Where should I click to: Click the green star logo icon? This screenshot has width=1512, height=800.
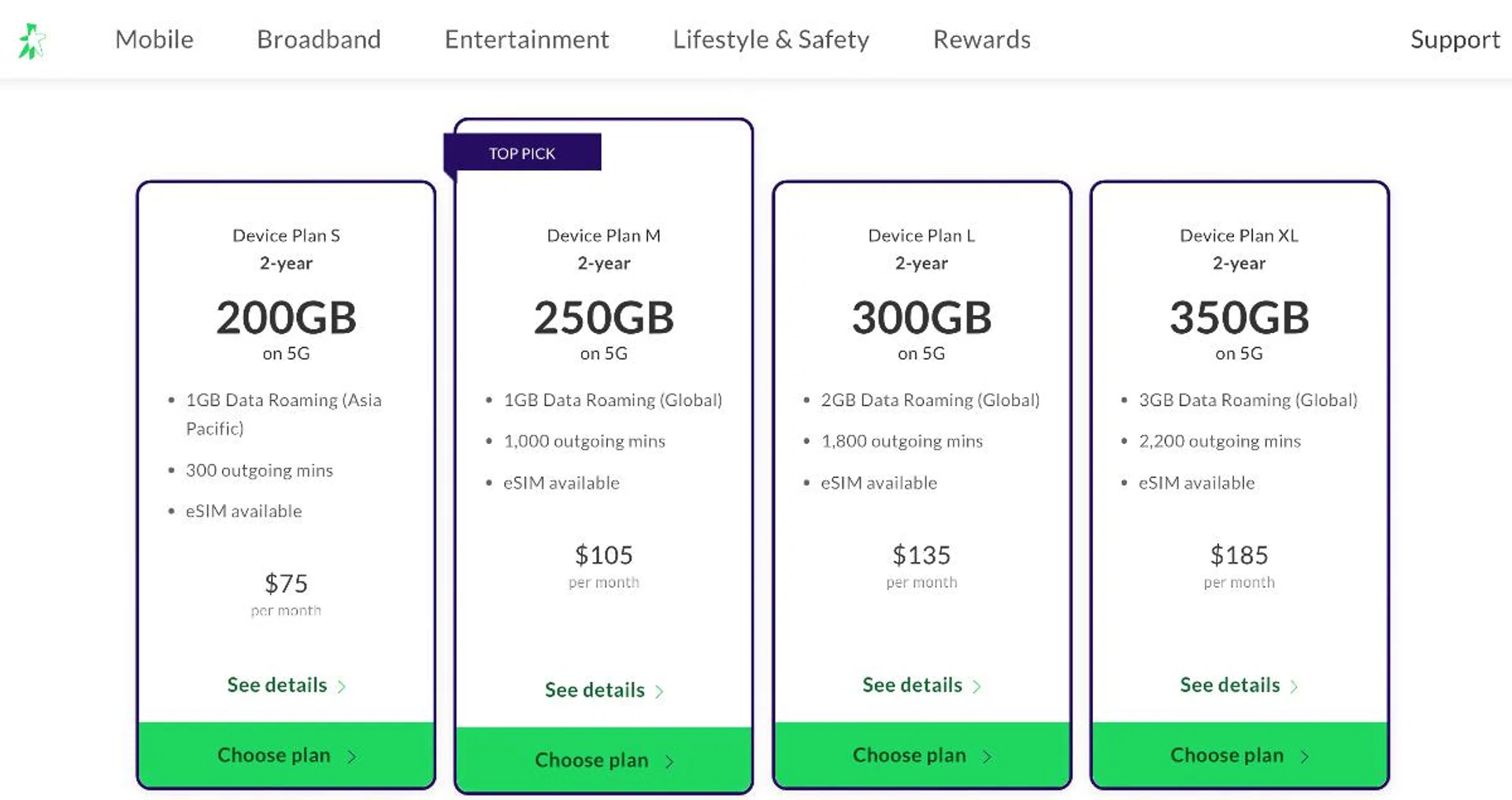click(x=32, y=41)
